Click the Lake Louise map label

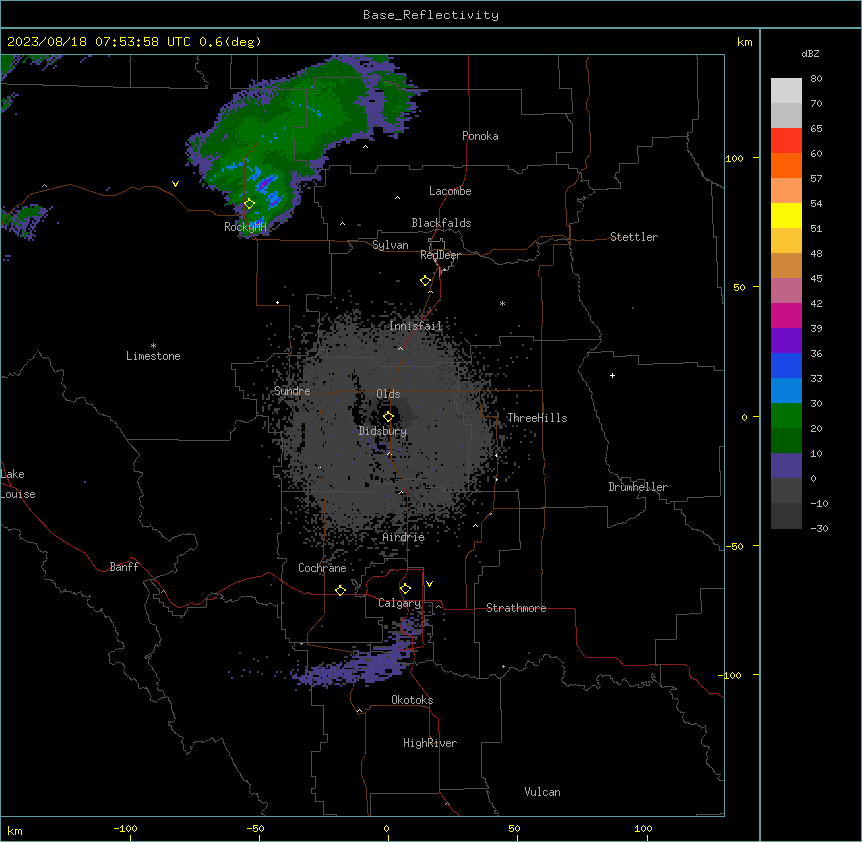pos(16,484)
